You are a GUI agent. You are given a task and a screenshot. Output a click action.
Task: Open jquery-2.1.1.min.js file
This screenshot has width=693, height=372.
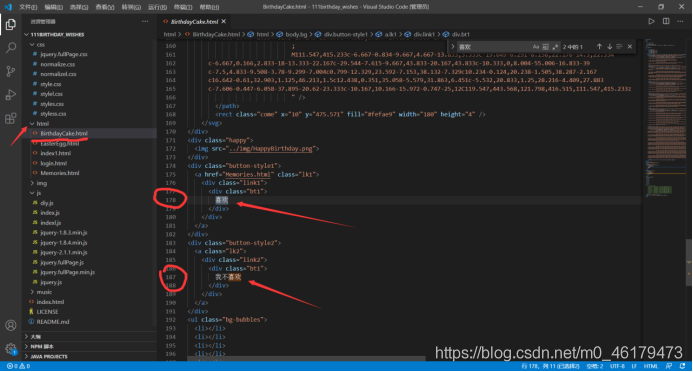click(x=64, y=252)
